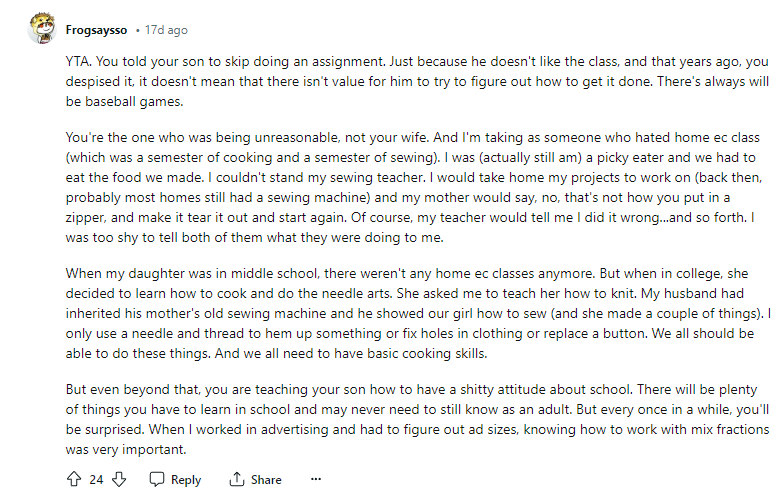Click the vote count showing 24
The image size is (783, 495).
pyautogui.click(x=96, y=479)
